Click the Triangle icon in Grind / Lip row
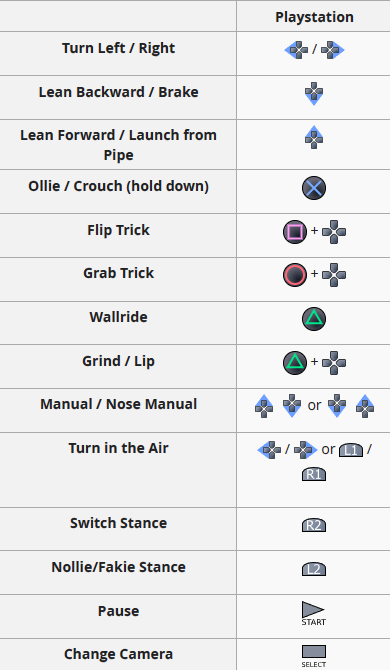 tap(295, 363)
